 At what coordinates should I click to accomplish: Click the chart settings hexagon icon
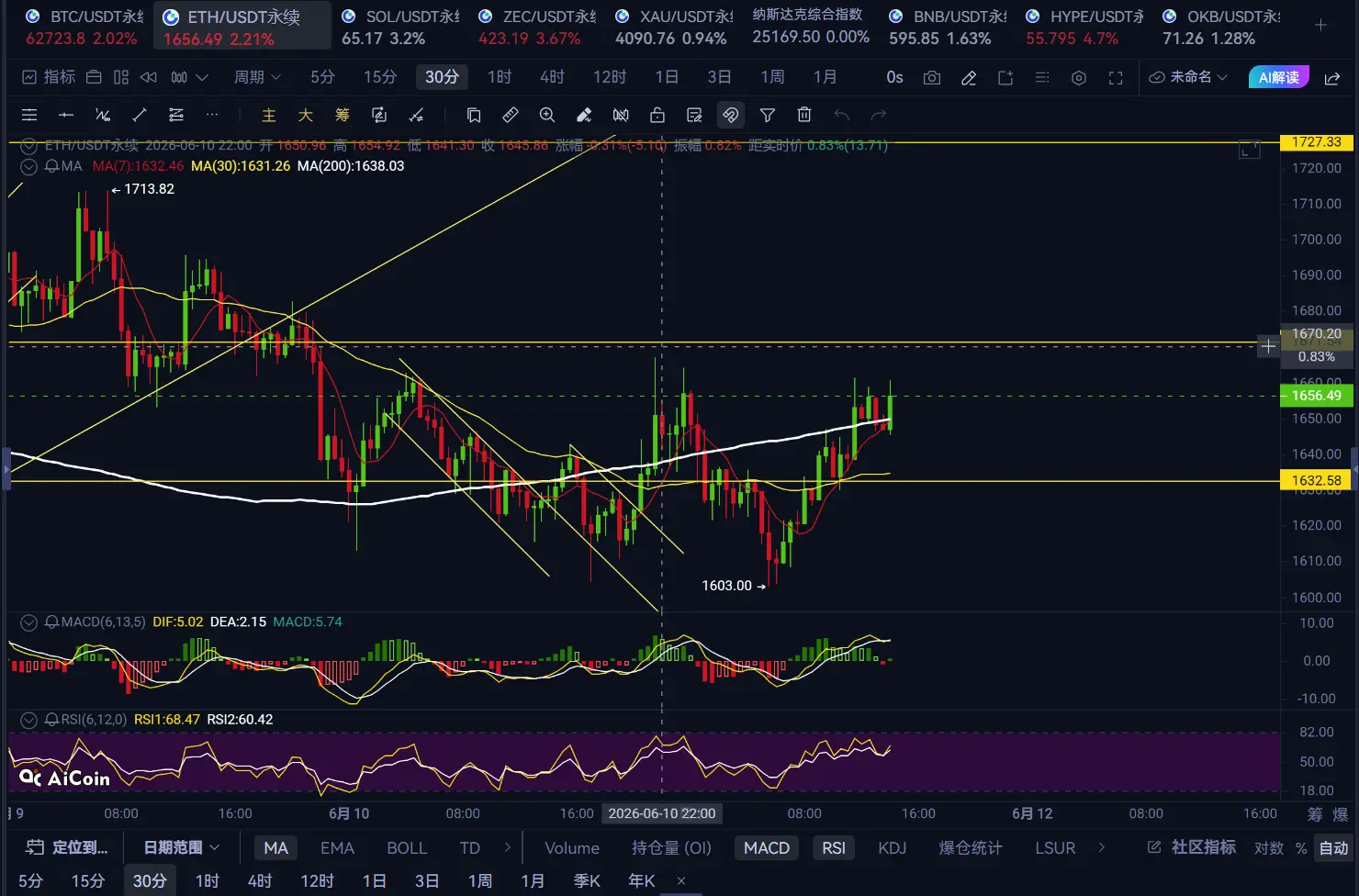1079,78
